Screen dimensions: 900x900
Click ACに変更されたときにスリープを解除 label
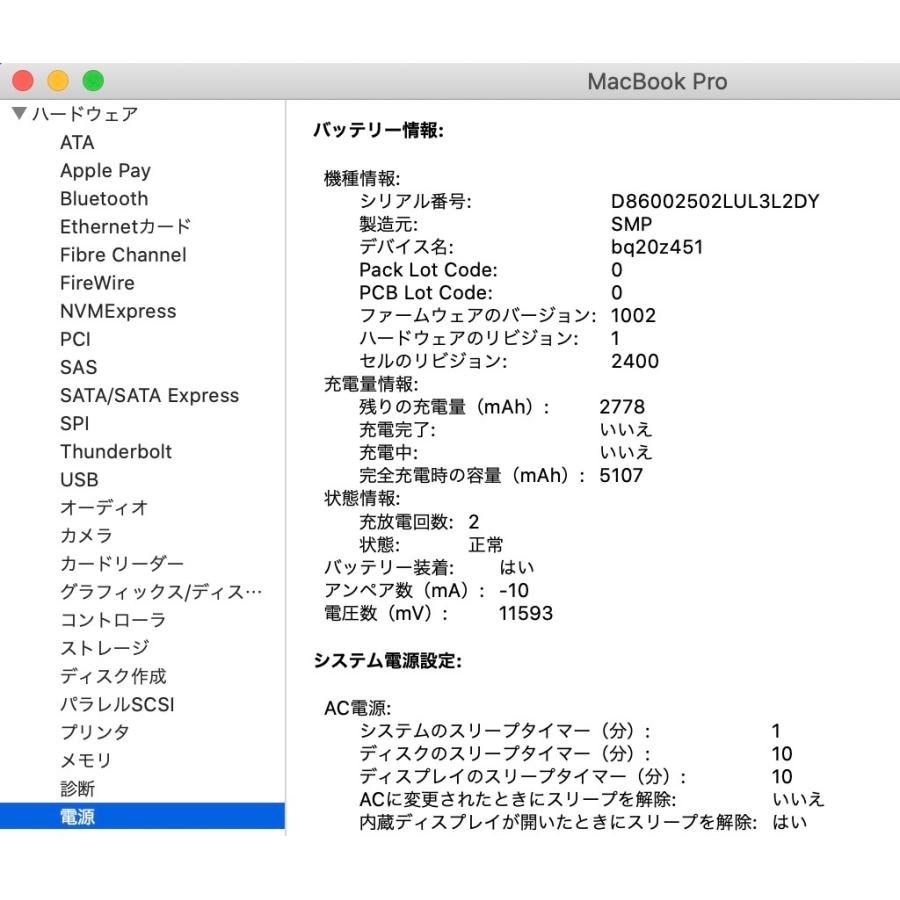518,800
